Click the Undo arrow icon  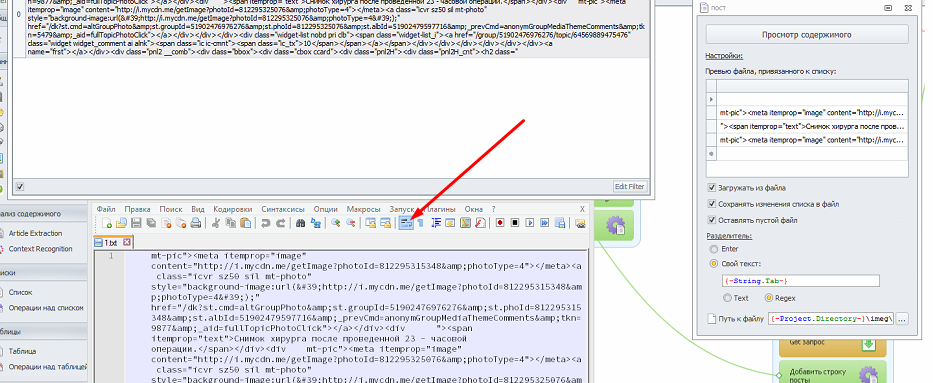(265, 223)
